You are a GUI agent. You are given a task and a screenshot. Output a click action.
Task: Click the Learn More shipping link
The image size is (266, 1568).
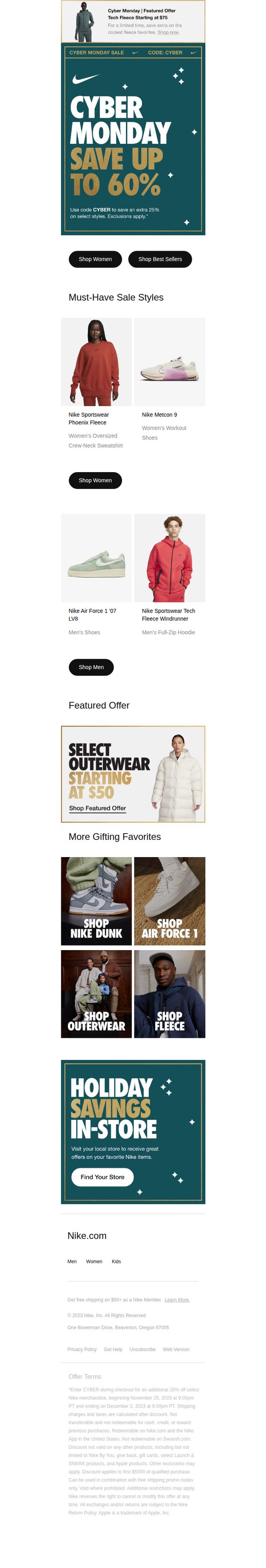(177, 1300)
